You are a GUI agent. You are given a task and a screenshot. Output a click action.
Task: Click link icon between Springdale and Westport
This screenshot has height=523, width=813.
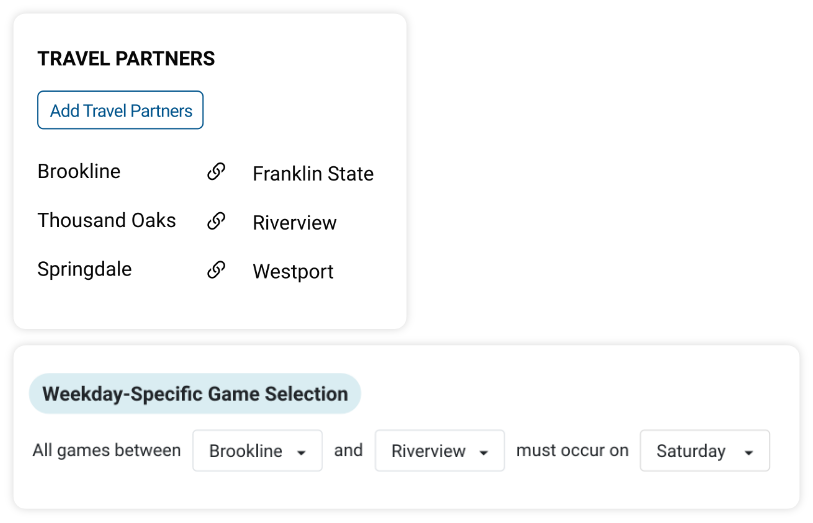[x=216, y=270]
